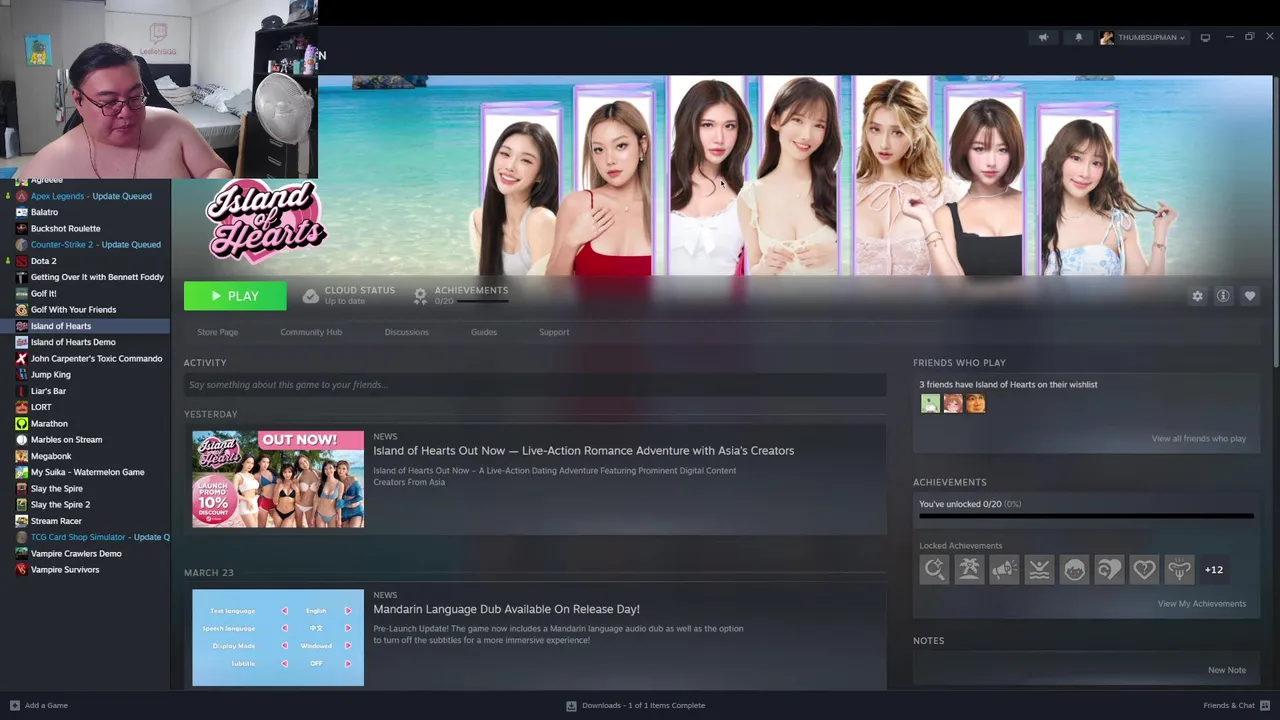Viewport: 1280px width, 720px height.
Task: Switch to Big Picture mode monitor icon
Action: point(1205,37)
